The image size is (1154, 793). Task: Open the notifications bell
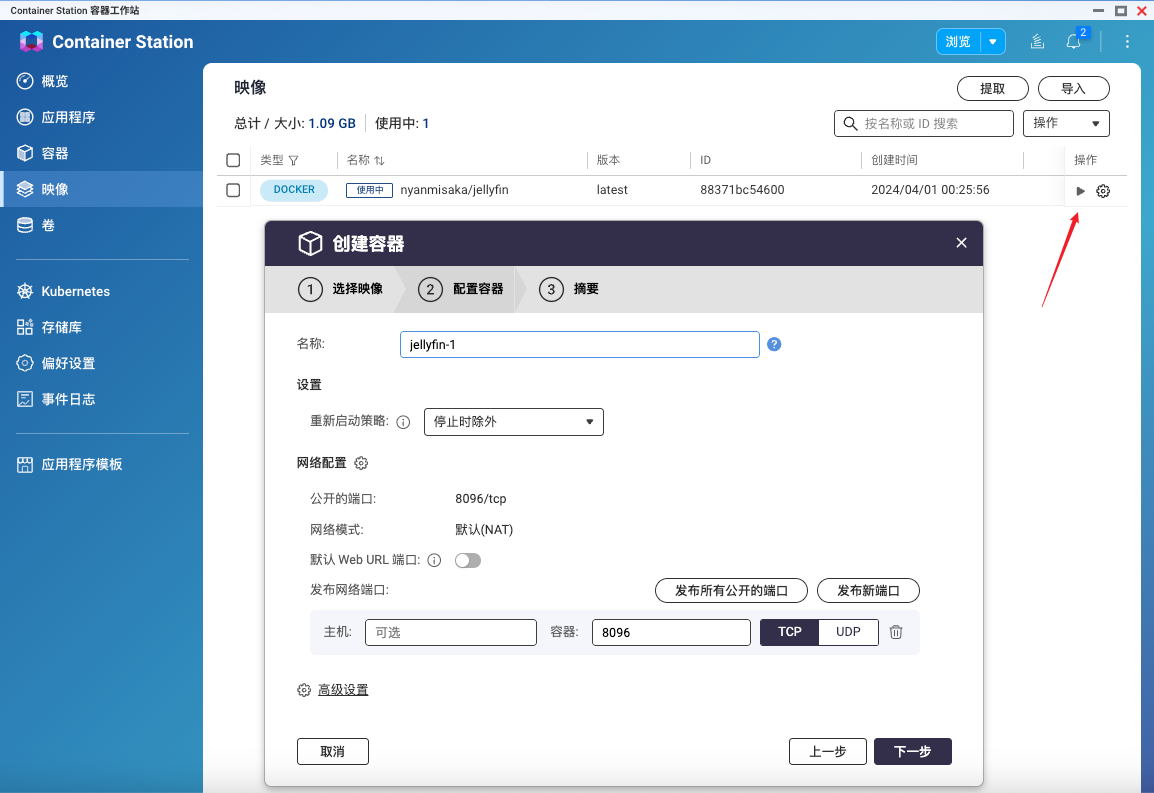coord(1074,41)
